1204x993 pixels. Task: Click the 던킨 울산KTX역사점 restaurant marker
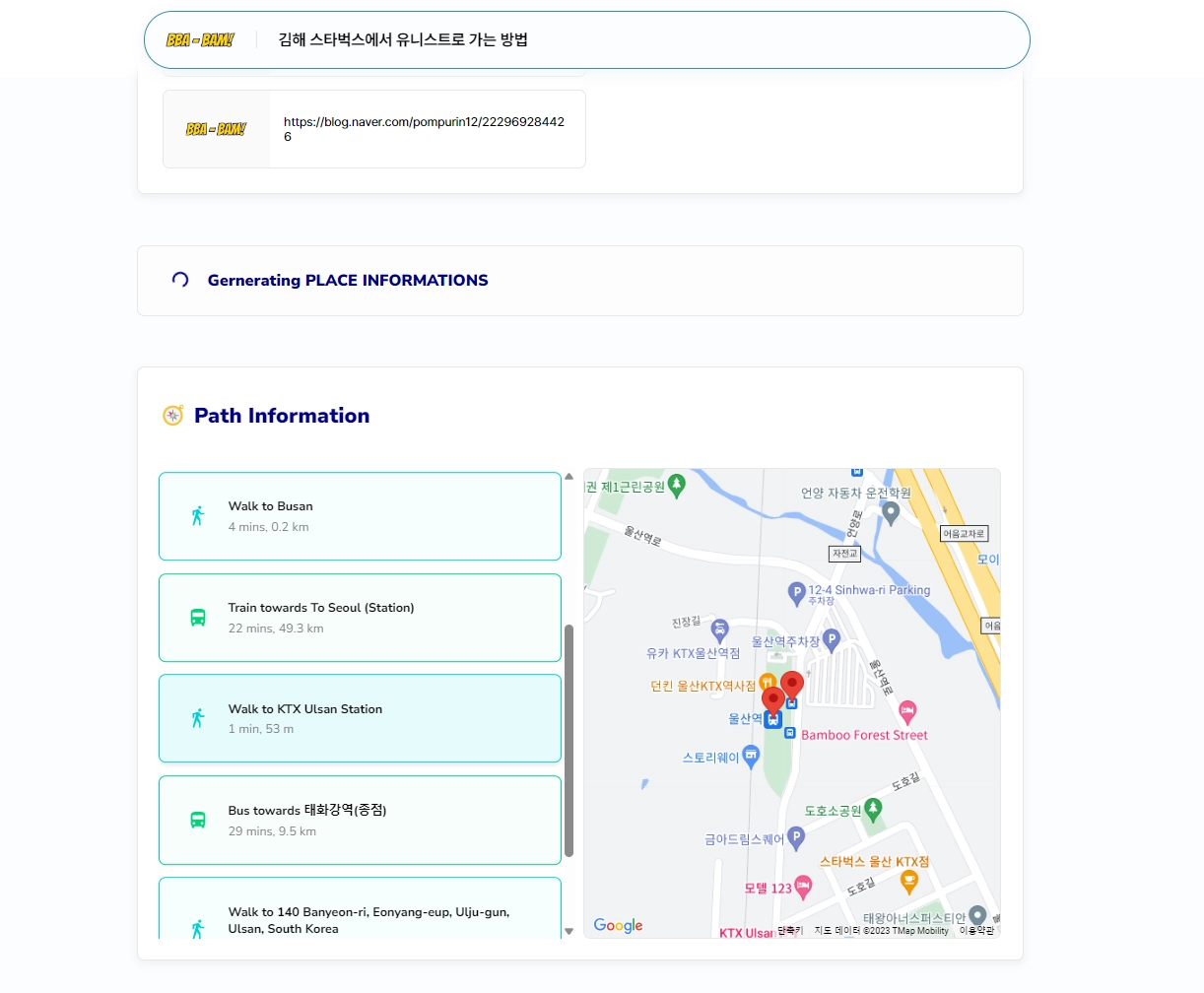coord(768,684)
